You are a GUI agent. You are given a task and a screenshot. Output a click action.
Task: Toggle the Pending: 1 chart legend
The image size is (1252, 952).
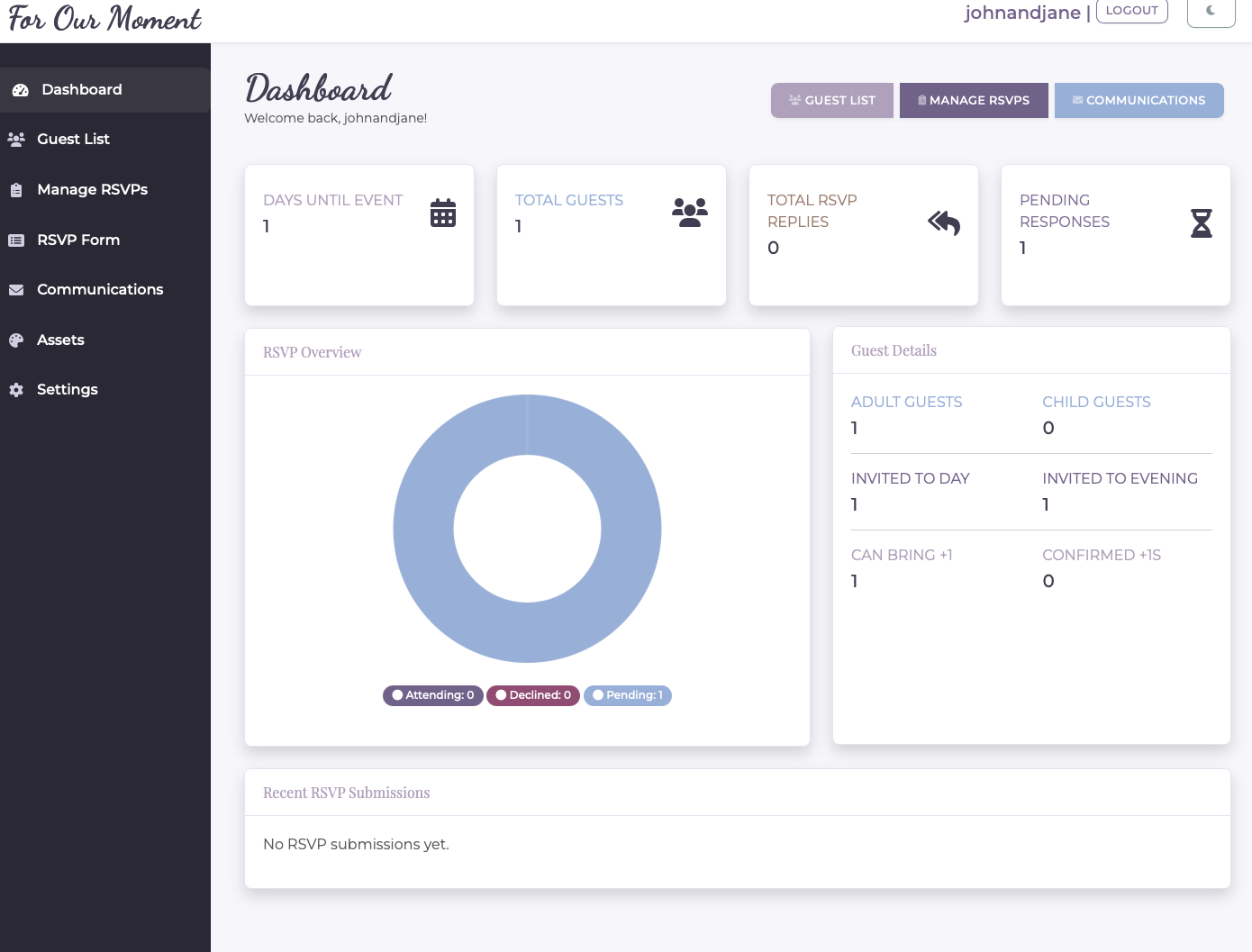(x=627, y=695)
